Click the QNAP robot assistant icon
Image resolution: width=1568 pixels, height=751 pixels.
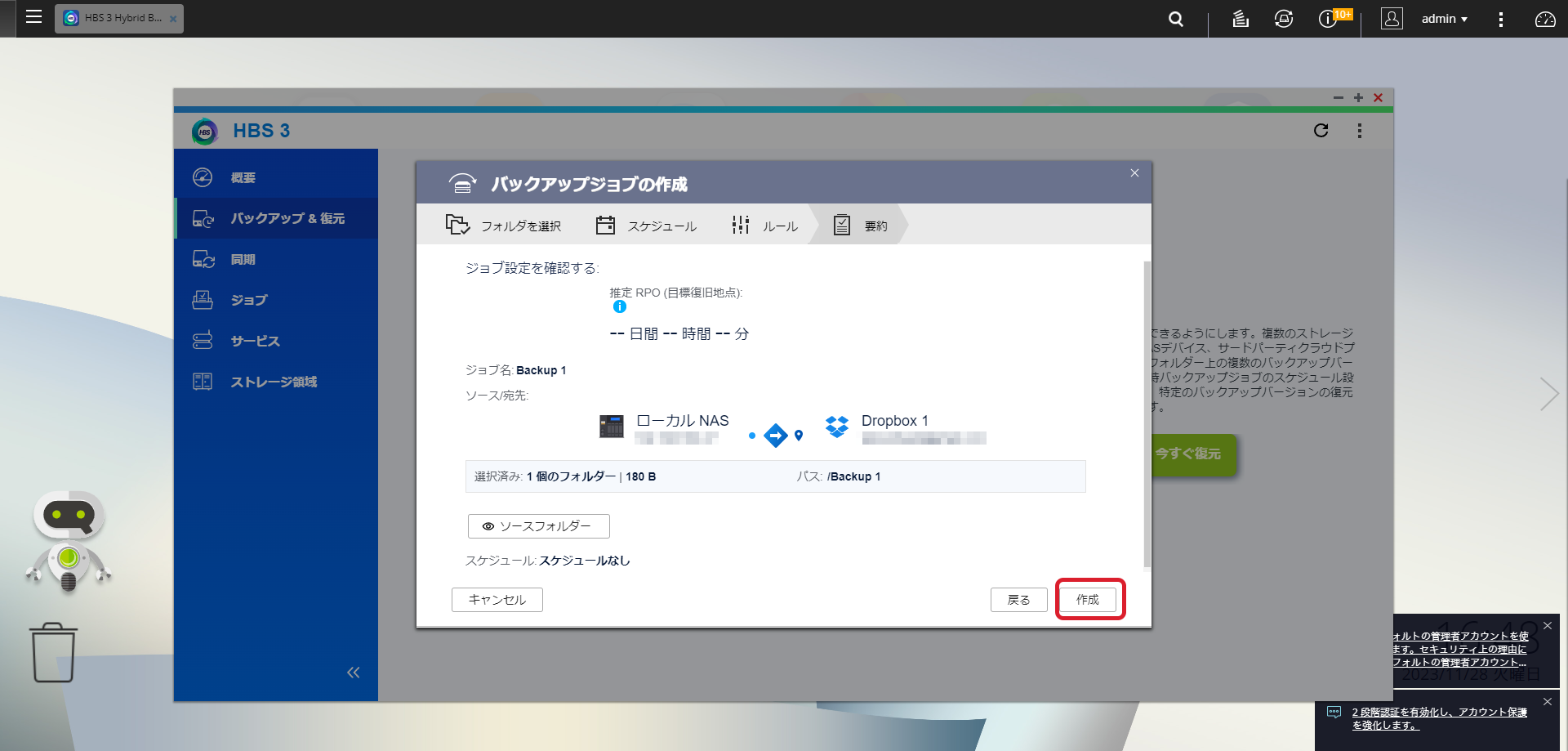[69, 542]
